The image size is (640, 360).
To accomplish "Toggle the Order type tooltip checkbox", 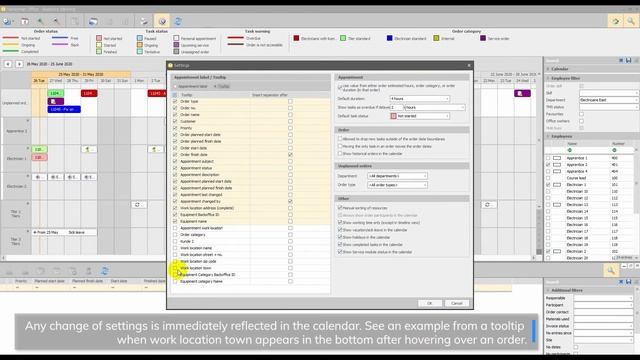I will click(175, 102).
